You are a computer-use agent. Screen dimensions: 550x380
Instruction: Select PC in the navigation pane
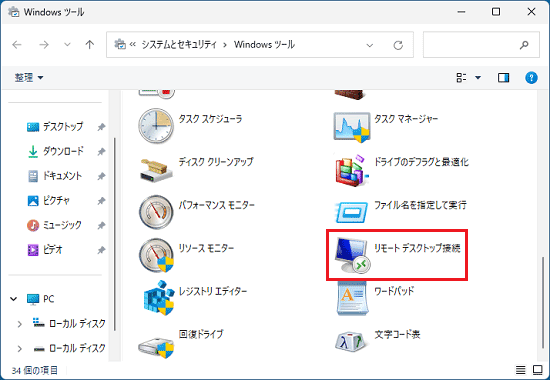pos(41,299)
